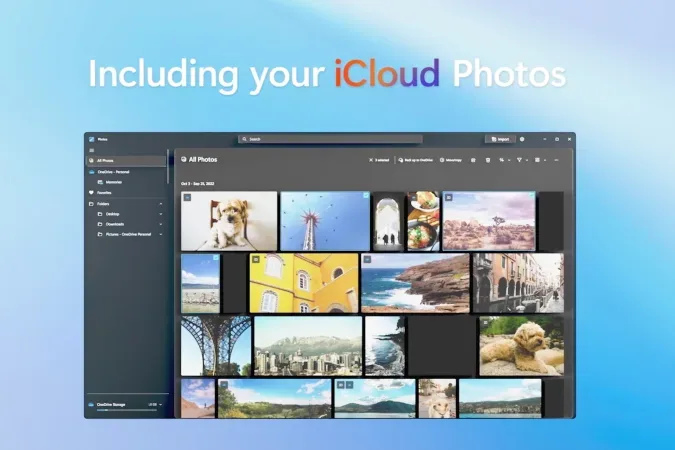
Task: Open the Sort dropdown arrow
Action: (509, 160)
